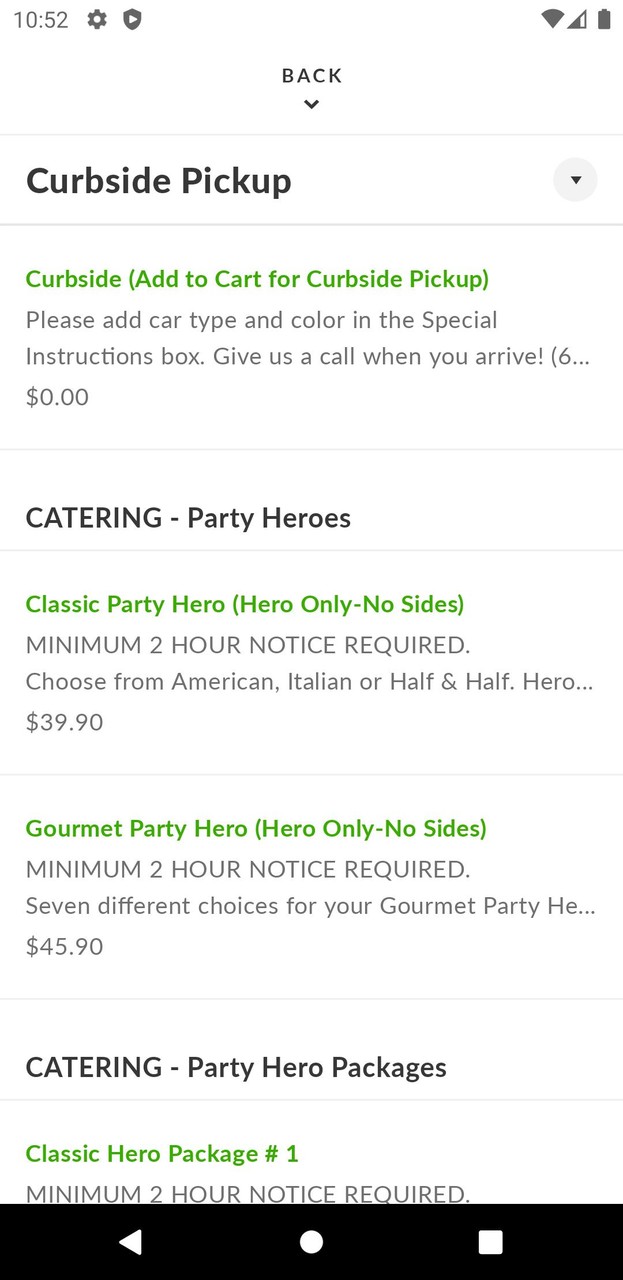Tap the Android back navigation triangle

point(130,1242)
